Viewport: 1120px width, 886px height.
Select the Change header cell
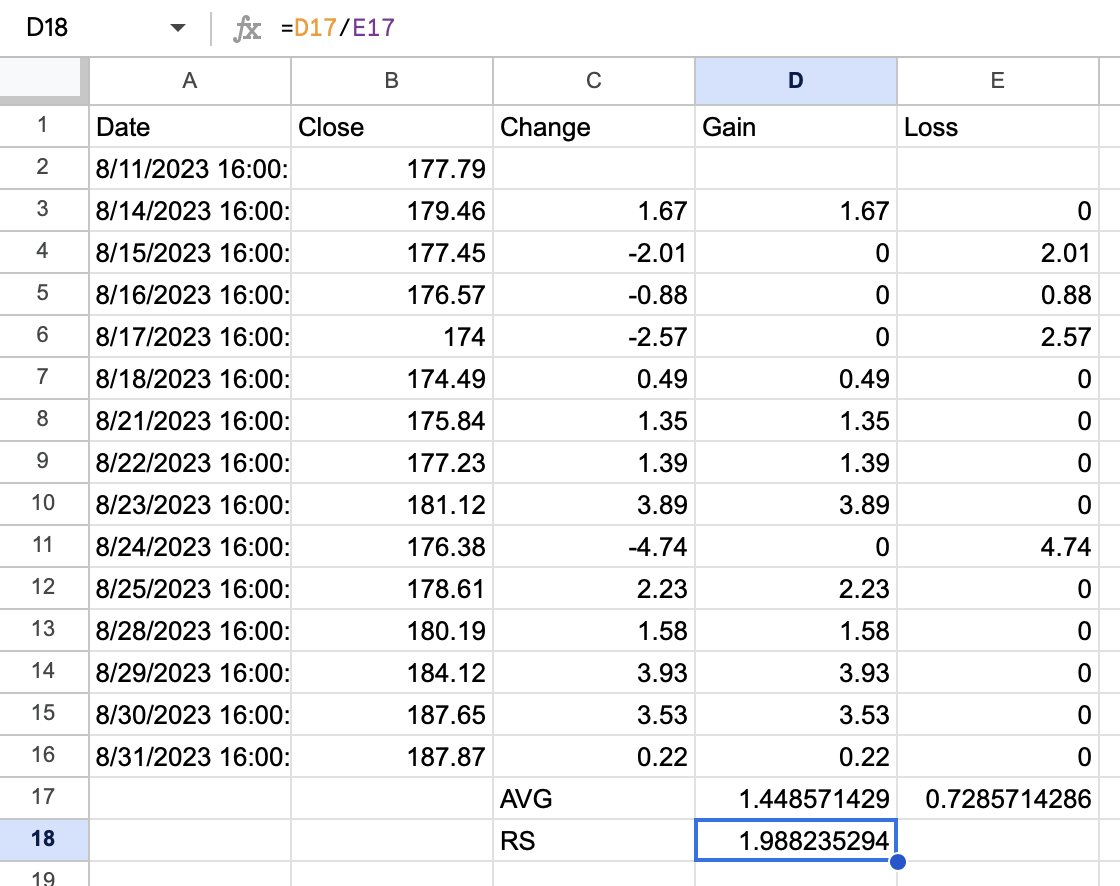(x=594, y=126)
